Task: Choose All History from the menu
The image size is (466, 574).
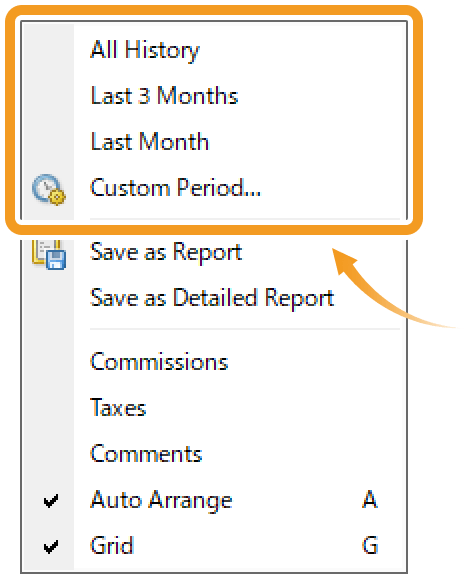Action: 145,50
